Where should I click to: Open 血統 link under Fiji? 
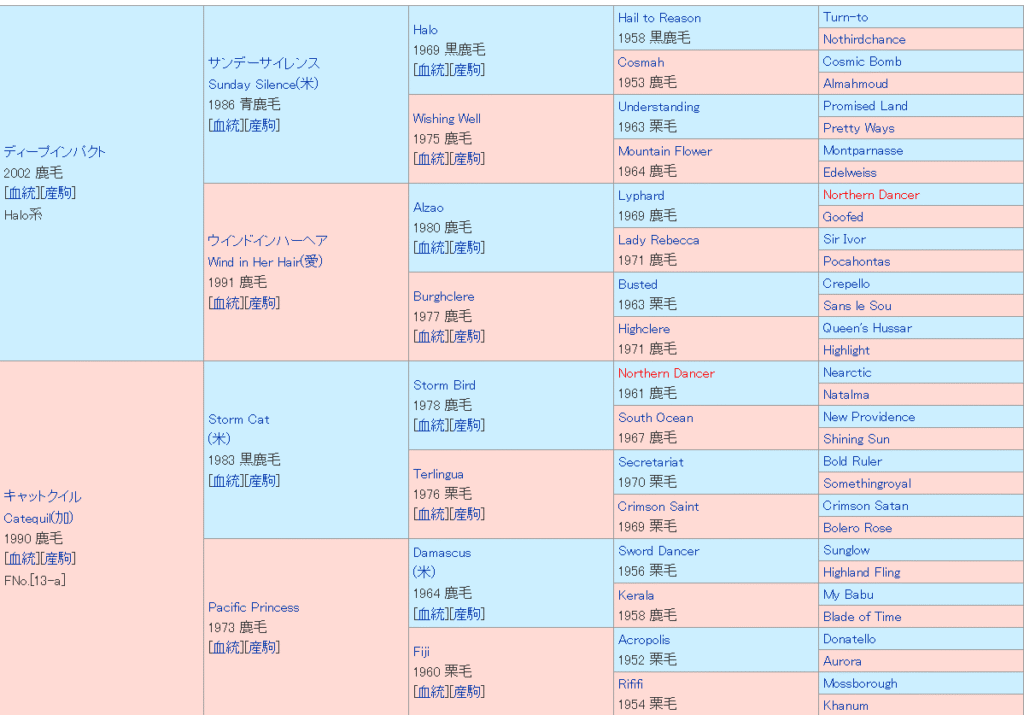[431, 692]
